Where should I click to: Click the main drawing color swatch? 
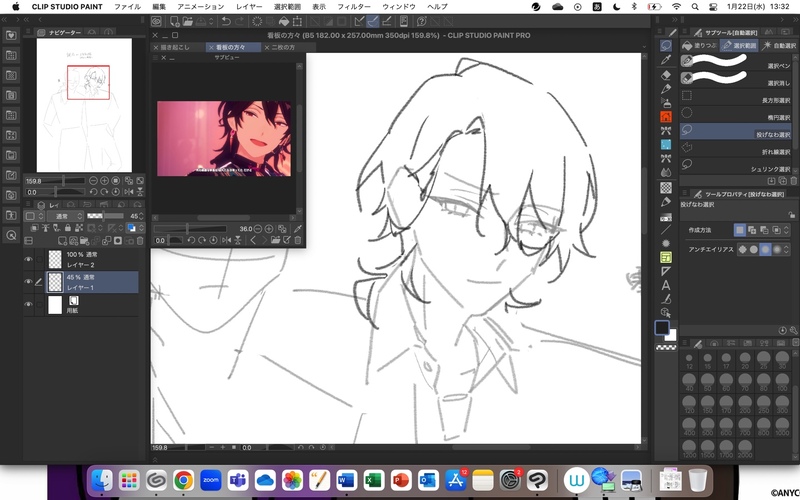[x=662, y=328]
